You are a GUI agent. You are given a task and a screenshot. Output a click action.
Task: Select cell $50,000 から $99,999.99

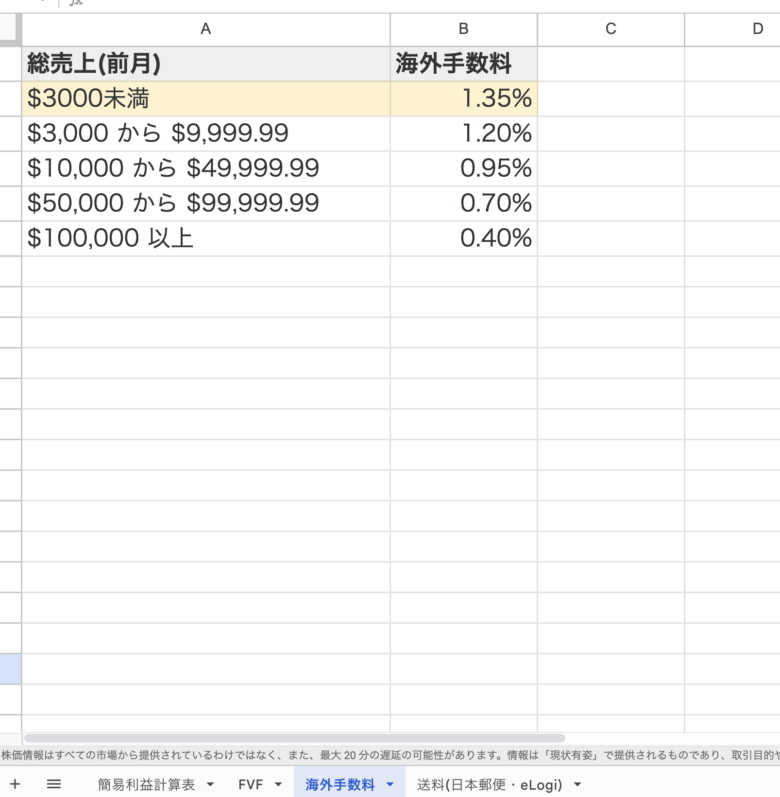click(x=206, y=203)
